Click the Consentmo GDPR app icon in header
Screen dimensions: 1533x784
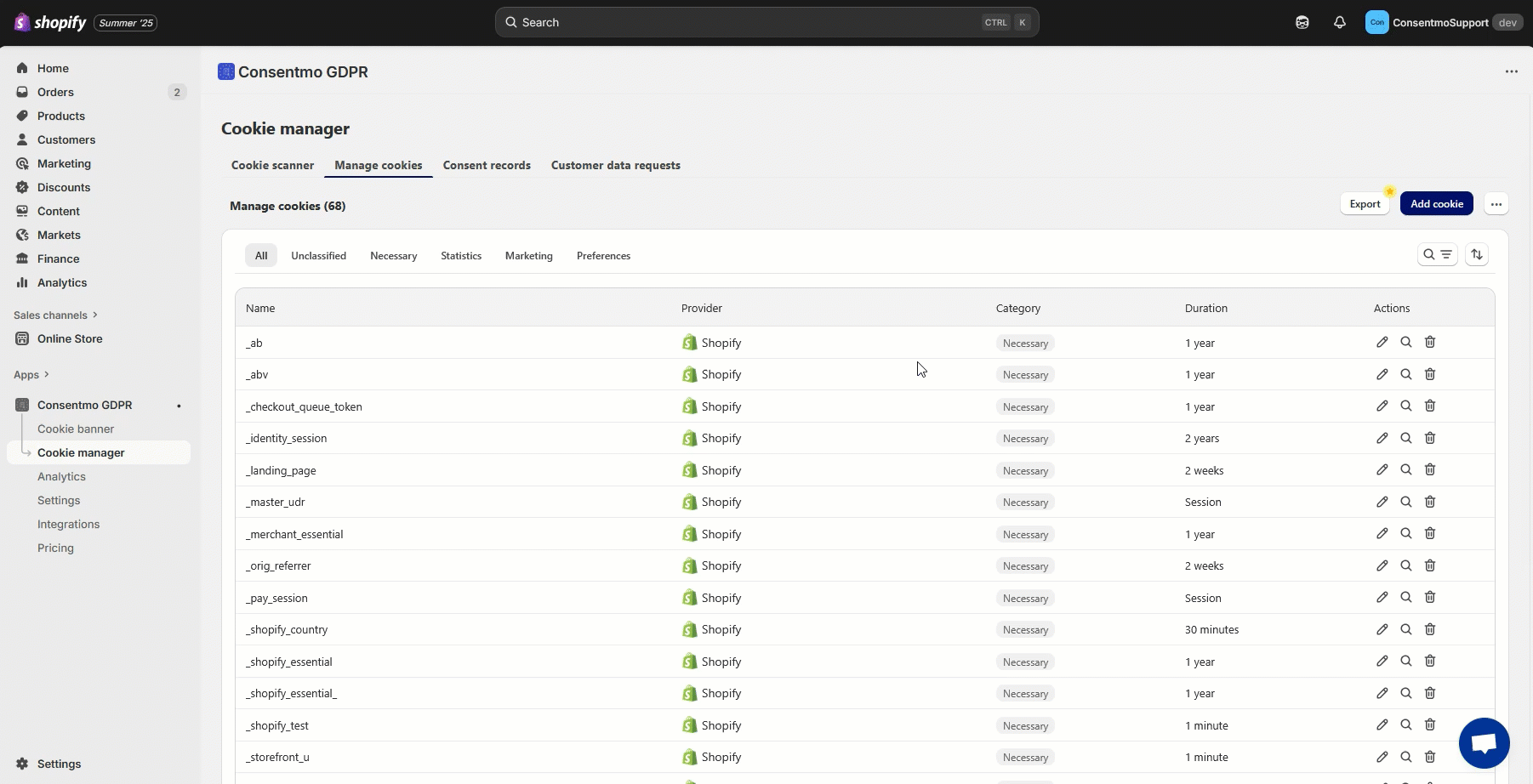(226, 71)
